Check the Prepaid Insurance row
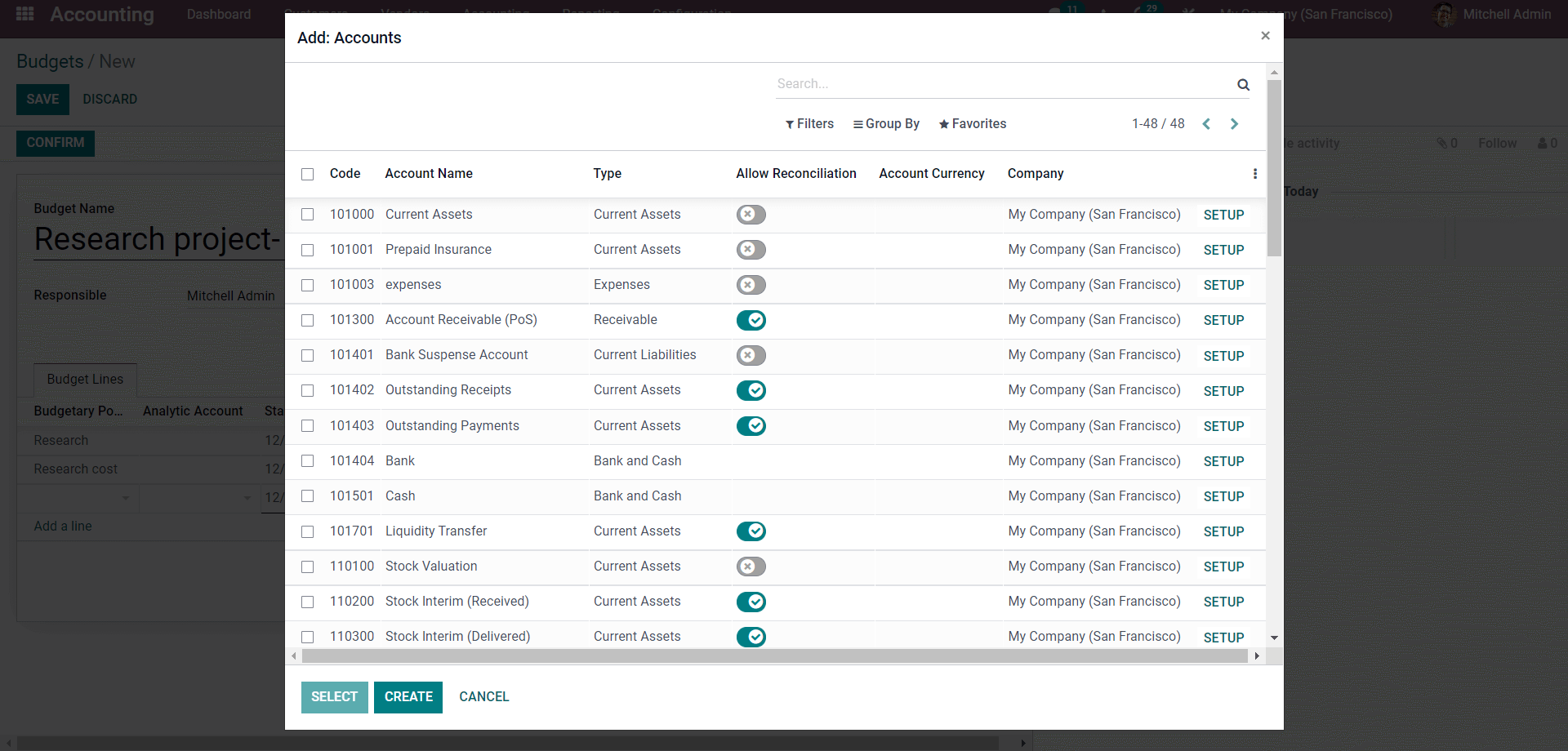The height and width of the screenshot is (751, 1568). (x=307, y=250)
